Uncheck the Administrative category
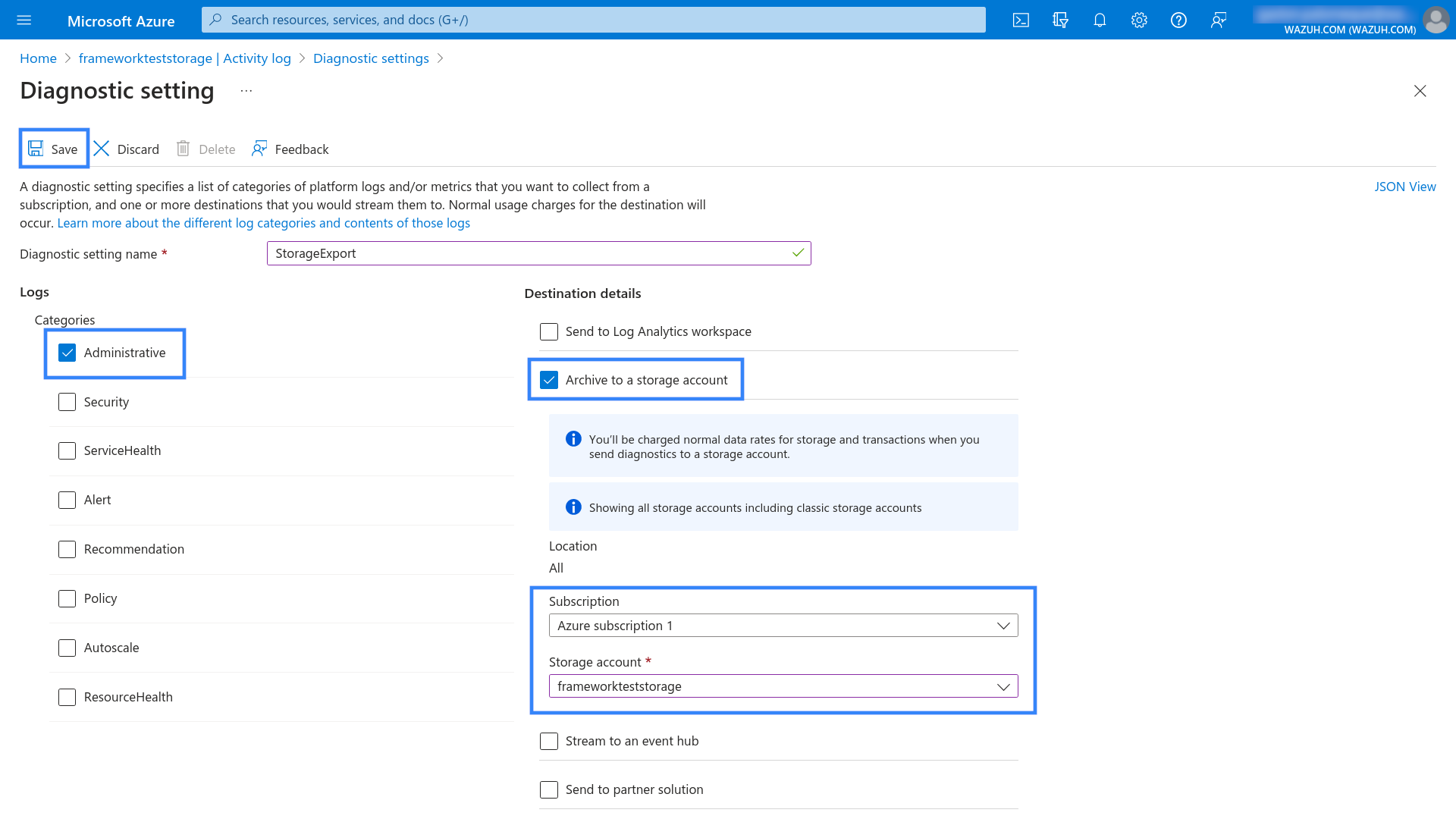 click(x=67, y=353)
